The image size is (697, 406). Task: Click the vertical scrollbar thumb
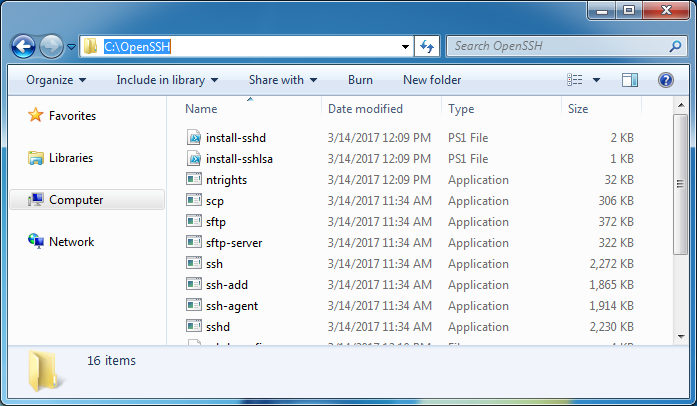tap(681, 184)
